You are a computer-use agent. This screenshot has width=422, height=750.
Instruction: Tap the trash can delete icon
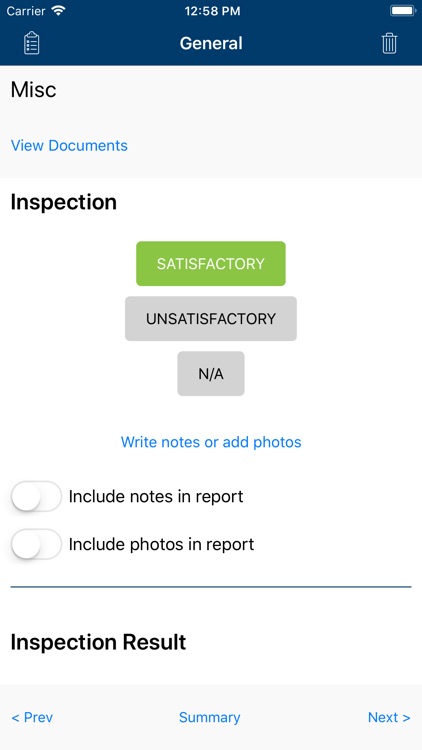coord(389,43)
